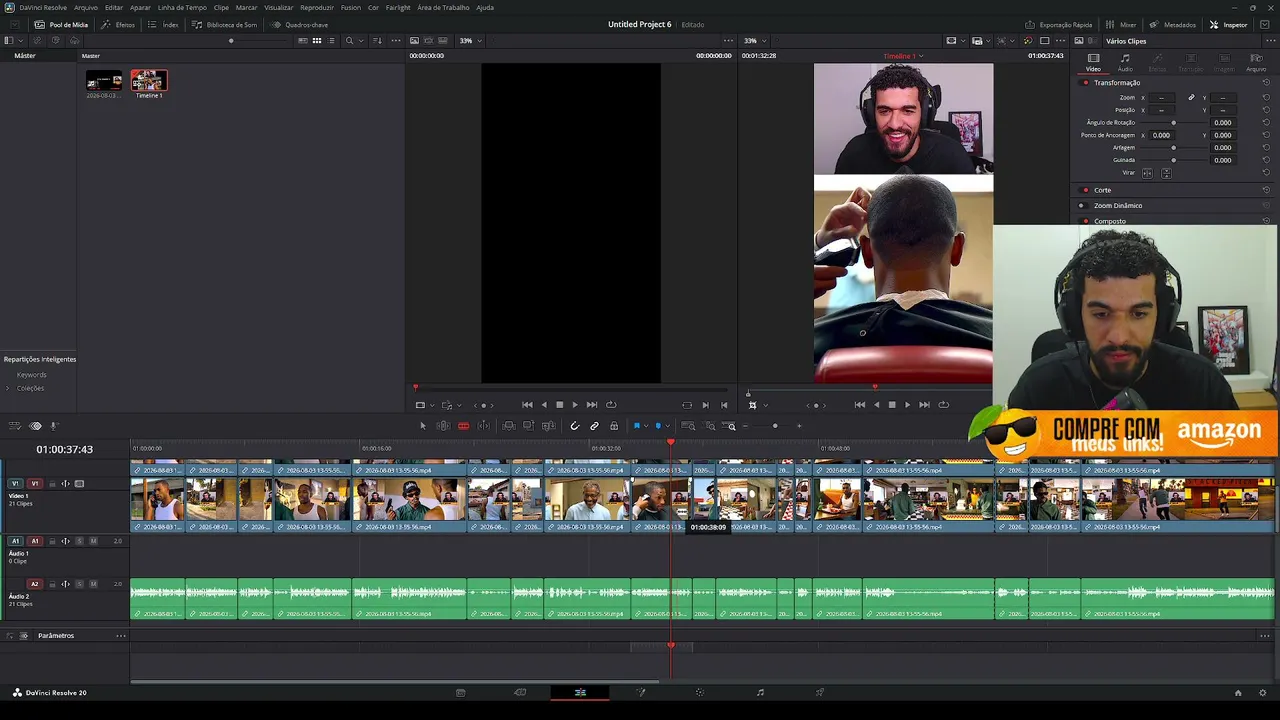1280x720 pixels.
Task: Open Project Settings gear icon
Action: [1263, 693]
